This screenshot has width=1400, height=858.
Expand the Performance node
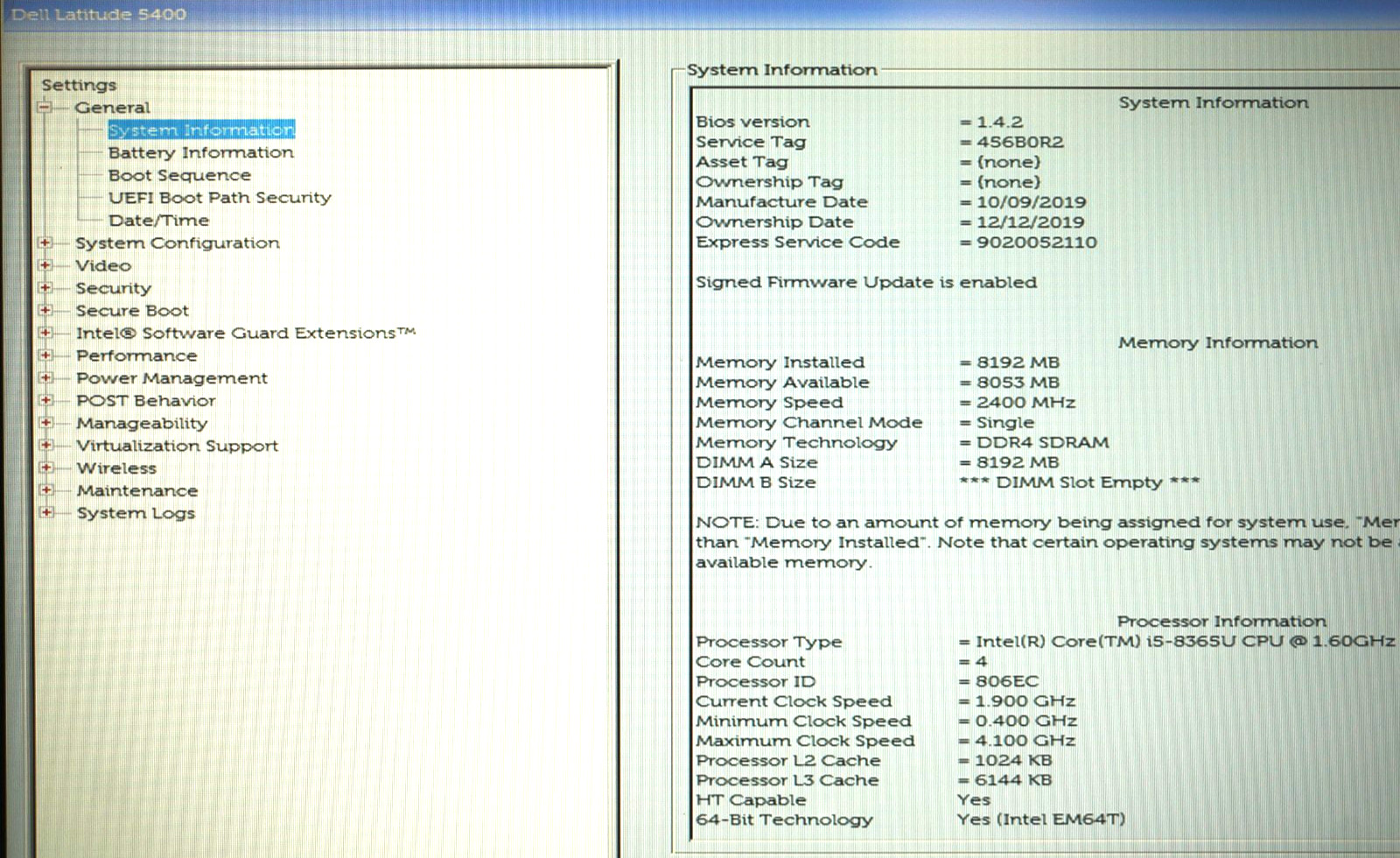[45, 355]
